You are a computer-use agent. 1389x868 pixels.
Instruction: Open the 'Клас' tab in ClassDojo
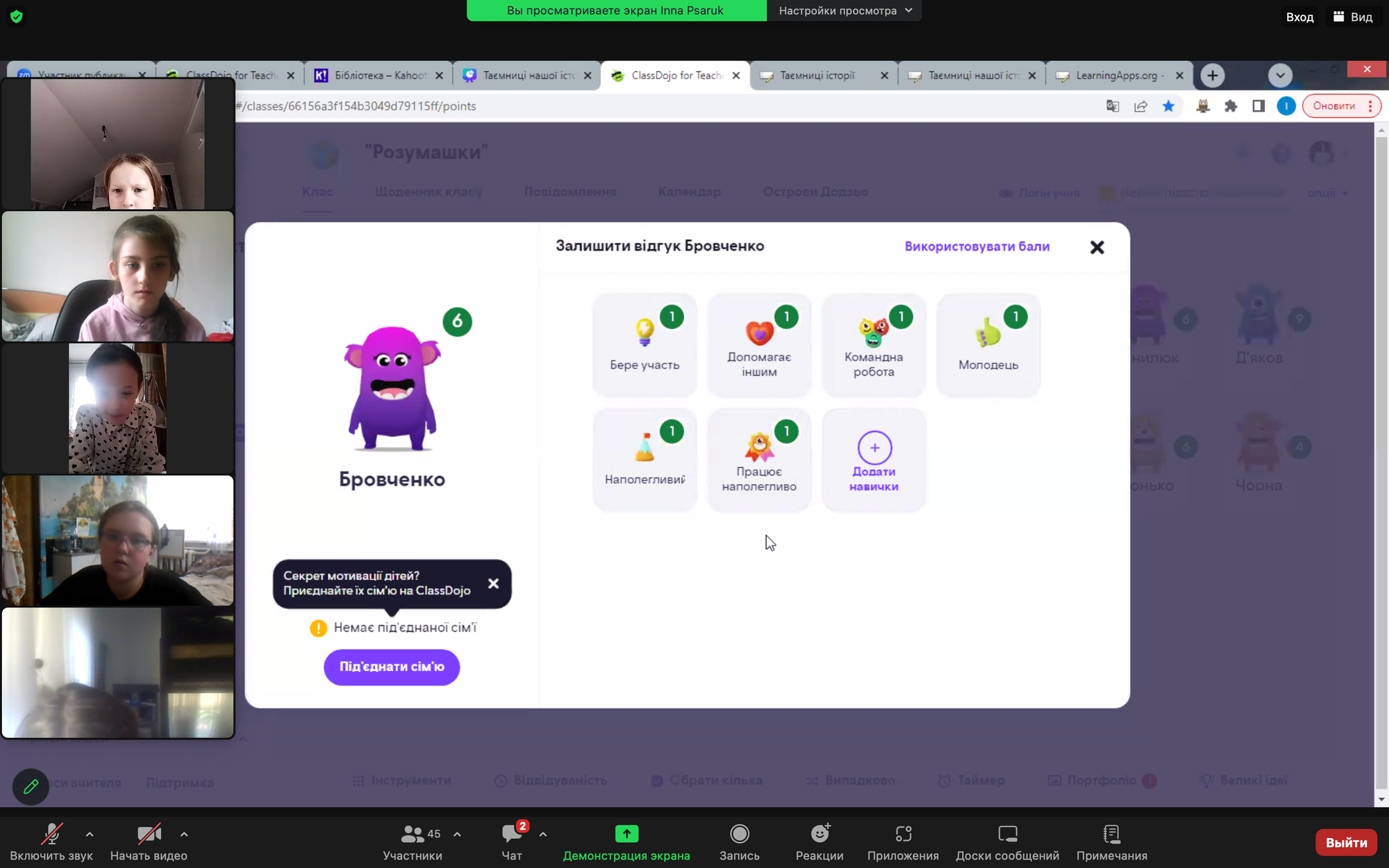[317, 192]
